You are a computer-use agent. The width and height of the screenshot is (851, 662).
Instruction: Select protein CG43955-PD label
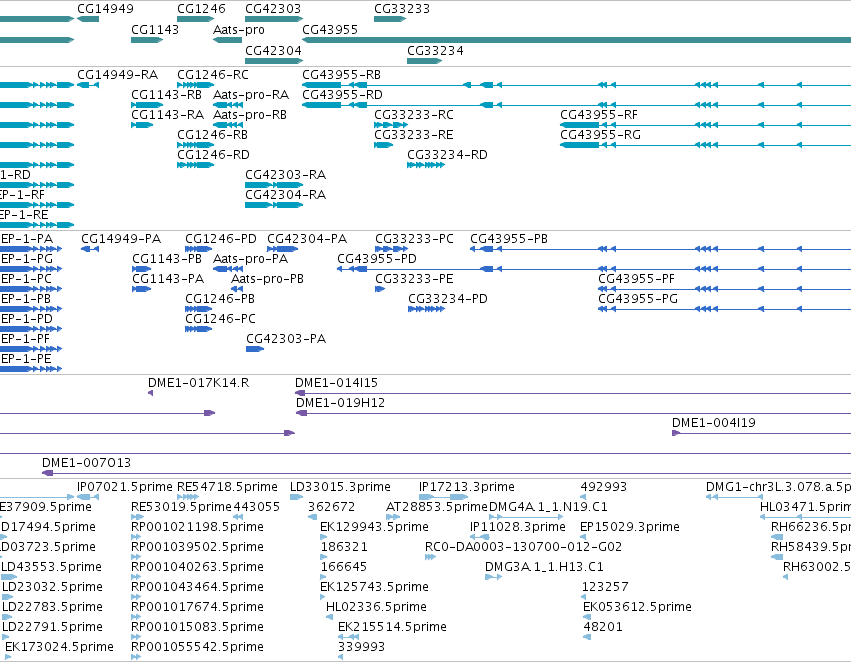[377, 259]
